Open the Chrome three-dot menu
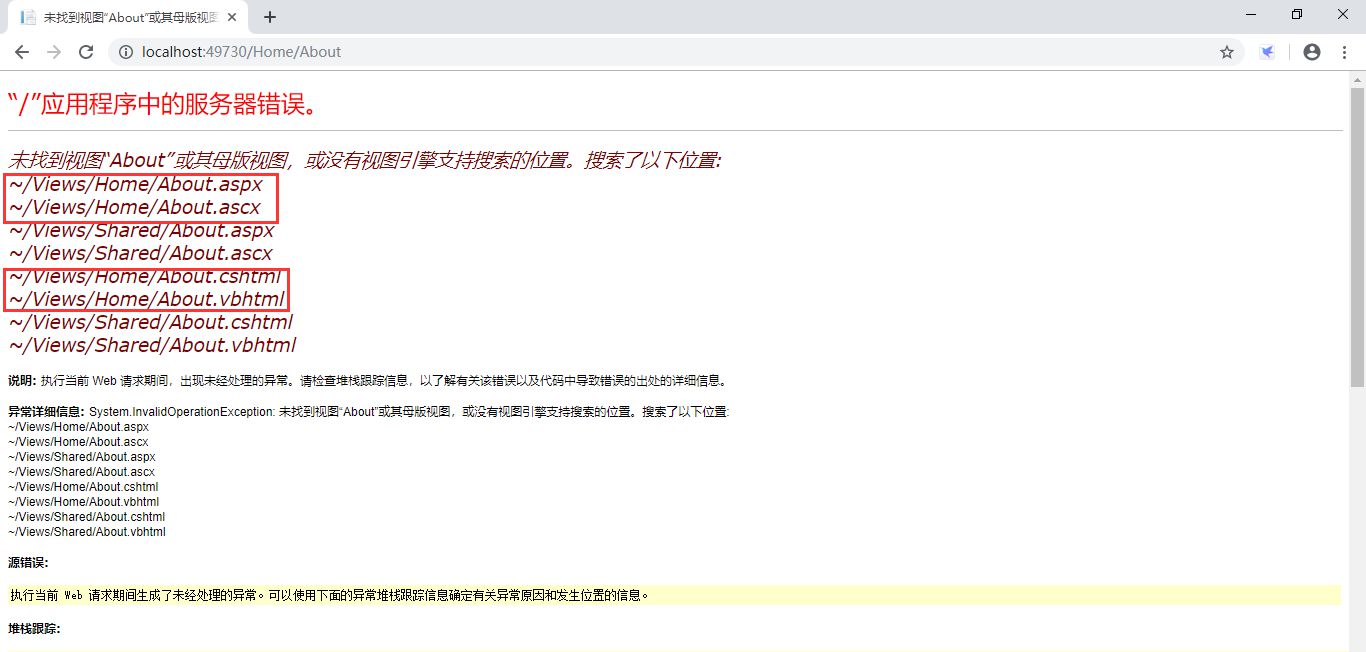This screenshot has width=1366, height=652. [1345, 52]
